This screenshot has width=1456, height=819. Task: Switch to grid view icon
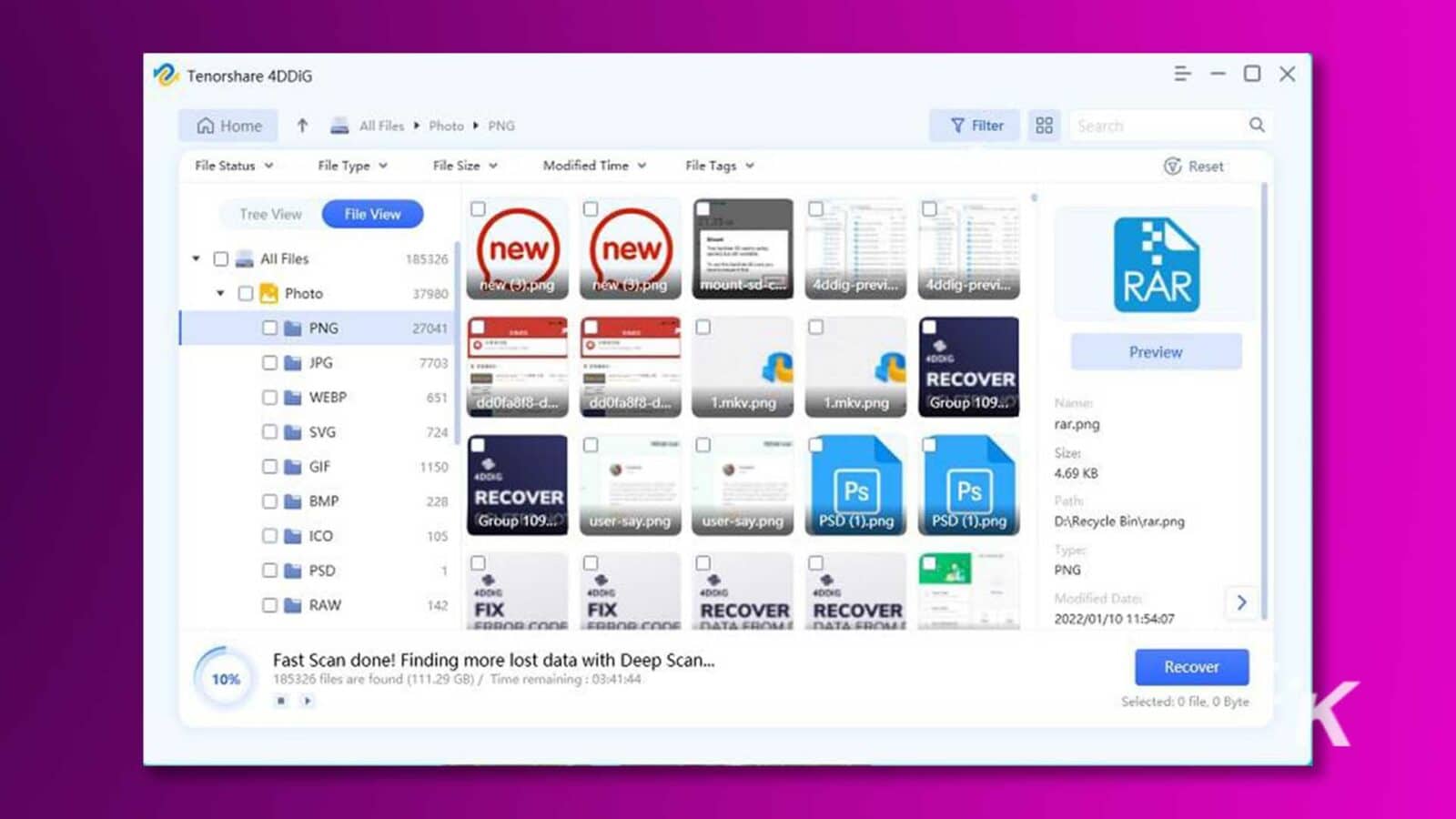click(x=1044, y=126)
